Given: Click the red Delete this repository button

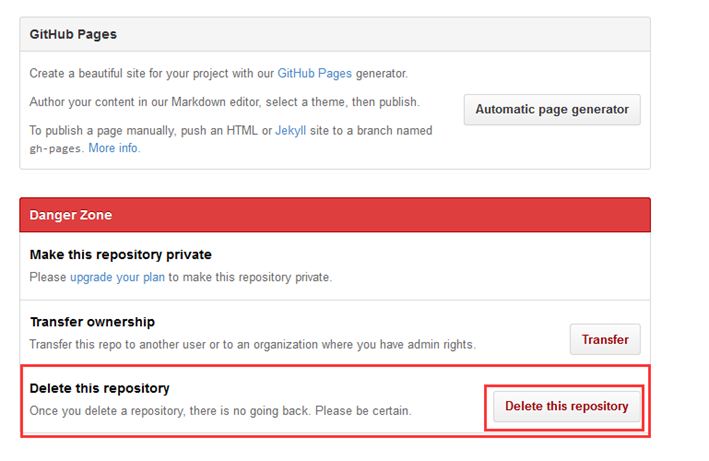Looking at the screenshot, I should [566, 406].
